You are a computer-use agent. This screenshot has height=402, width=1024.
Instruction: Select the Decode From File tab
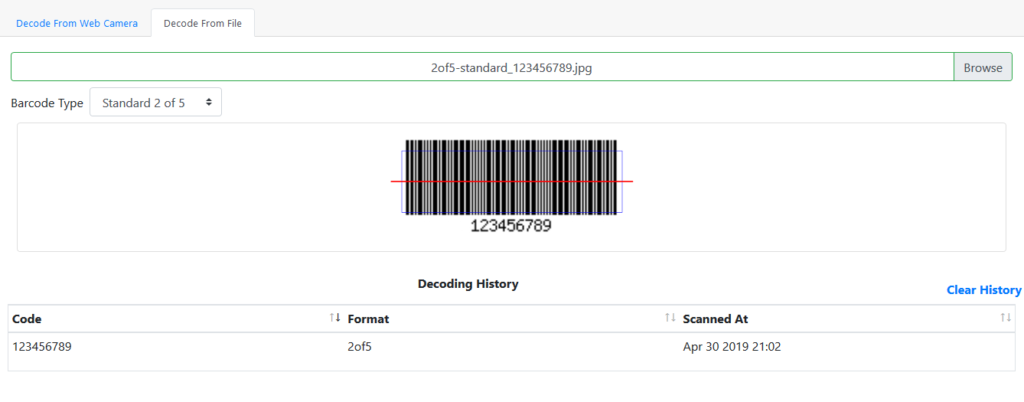click(x=202, y=23)
